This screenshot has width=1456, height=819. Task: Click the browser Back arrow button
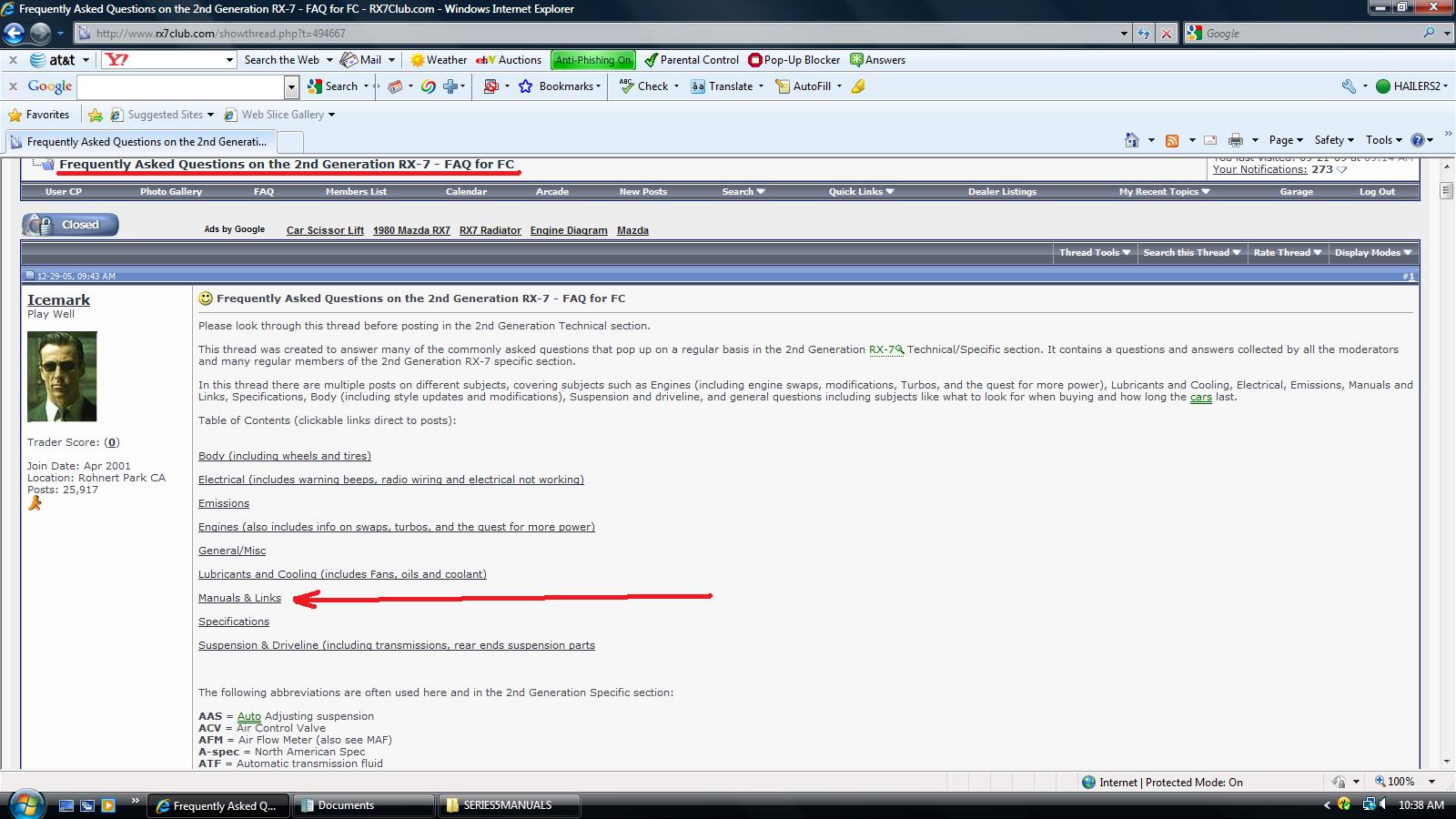[x=15, y=34]
